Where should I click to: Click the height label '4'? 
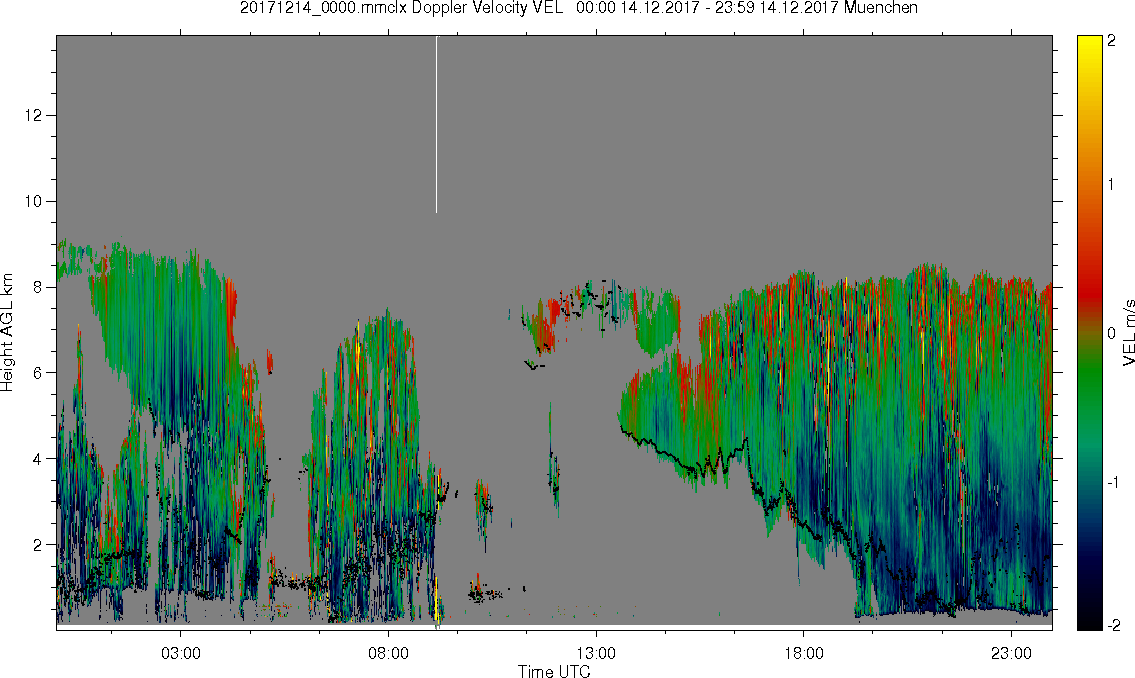pyautogui.click(x=38, y=459)
